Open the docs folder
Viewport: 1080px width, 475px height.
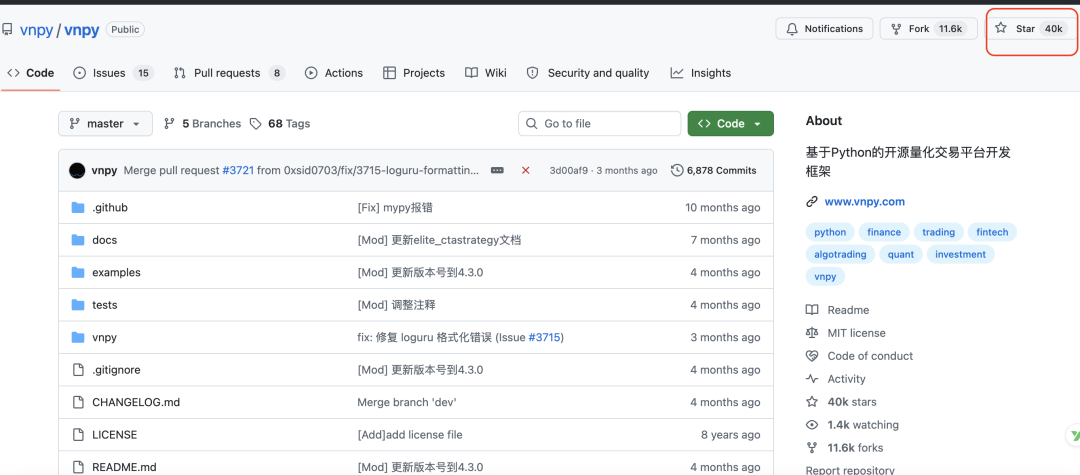105,240
